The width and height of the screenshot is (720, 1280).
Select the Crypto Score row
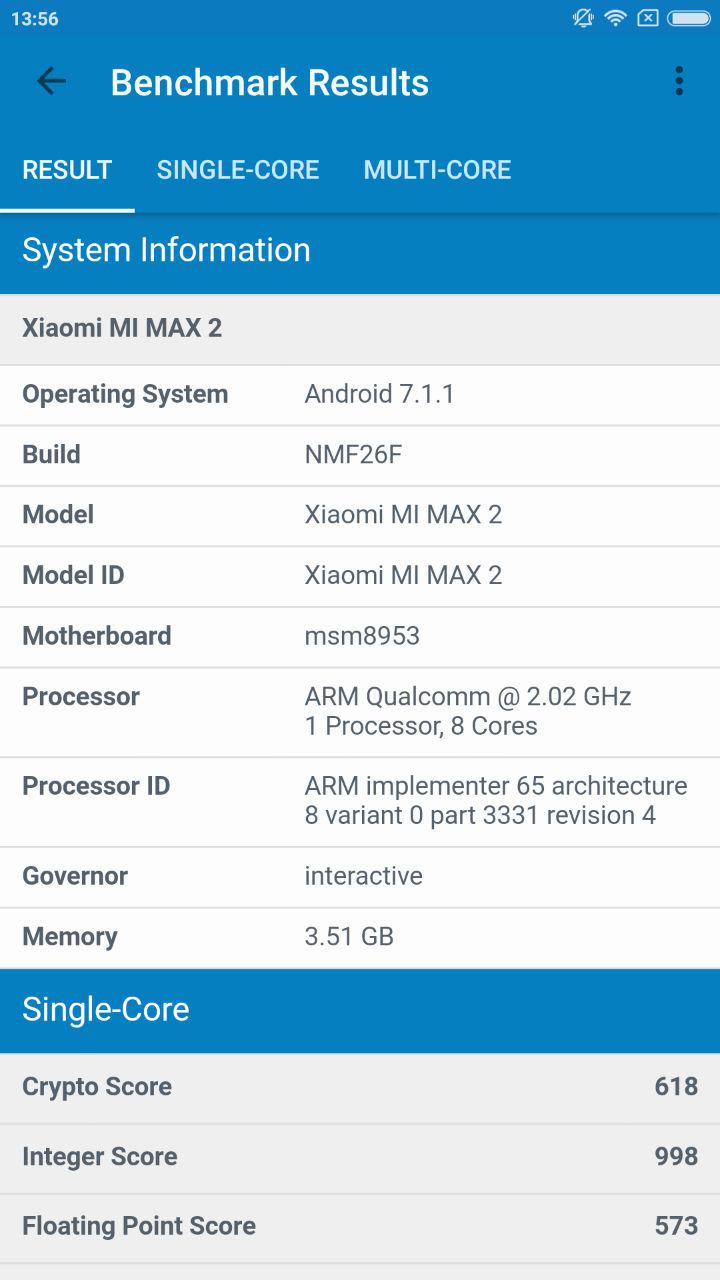click(x=360, y=1087)
